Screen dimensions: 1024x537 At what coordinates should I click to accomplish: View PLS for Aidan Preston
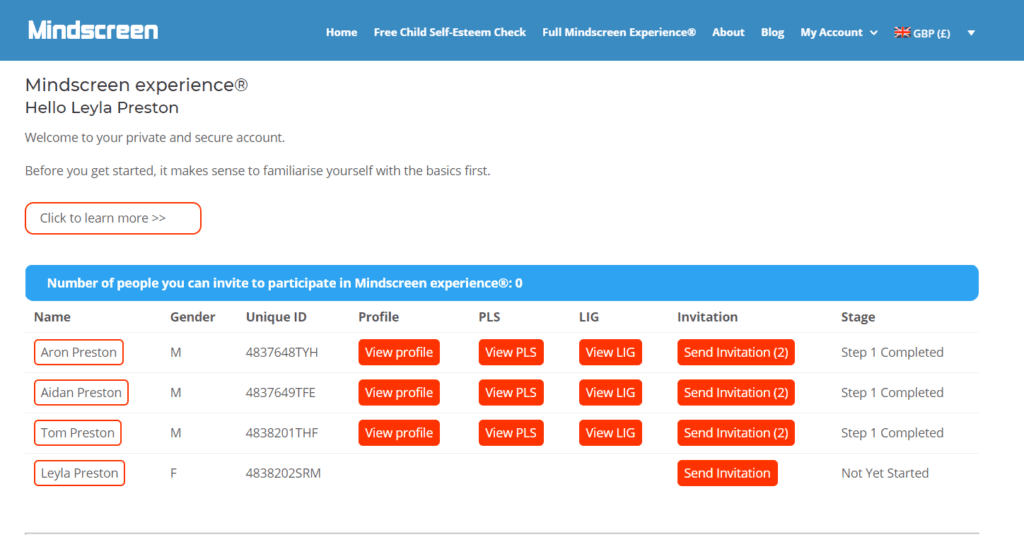click(x=511, y=393)
